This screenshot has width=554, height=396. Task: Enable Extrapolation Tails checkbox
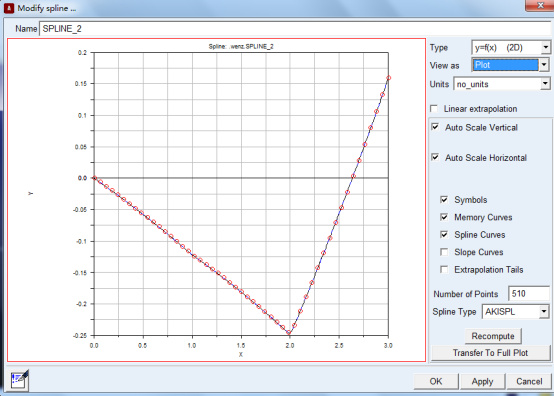click(x=444, y=270)
